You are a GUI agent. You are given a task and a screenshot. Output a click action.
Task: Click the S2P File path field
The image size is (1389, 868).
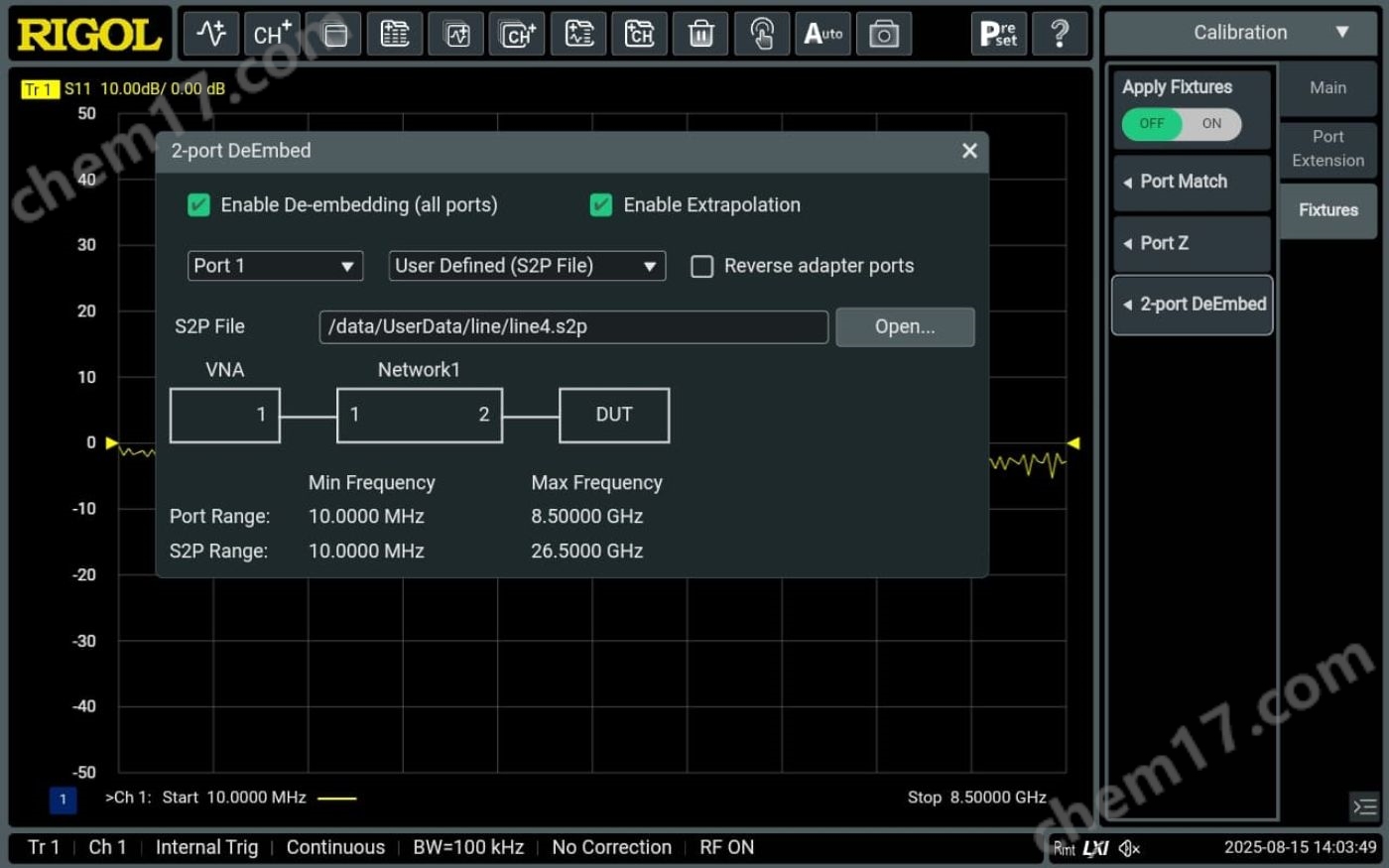coord(572,327)
